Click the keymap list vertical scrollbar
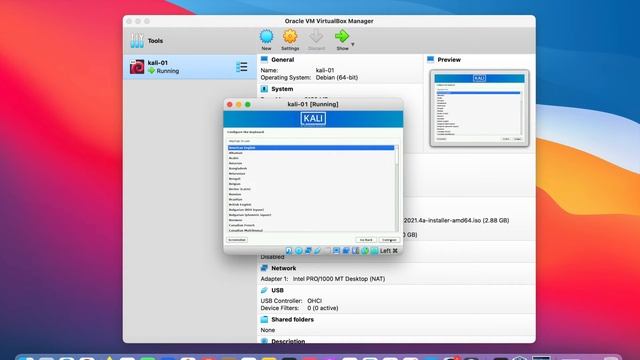Screen dimensions: 640x360 click(x=397, y=189)
